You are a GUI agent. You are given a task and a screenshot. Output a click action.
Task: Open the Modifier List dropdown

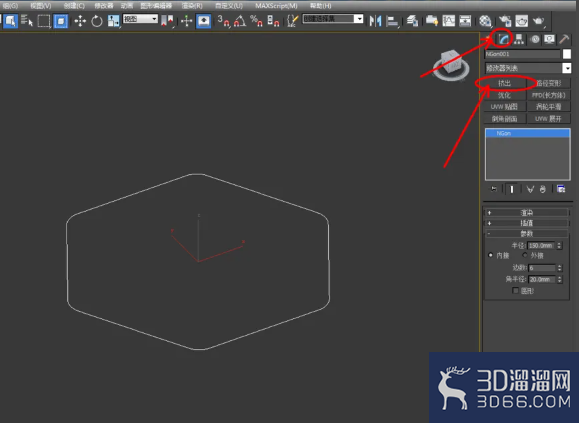(x=528, y=68)
